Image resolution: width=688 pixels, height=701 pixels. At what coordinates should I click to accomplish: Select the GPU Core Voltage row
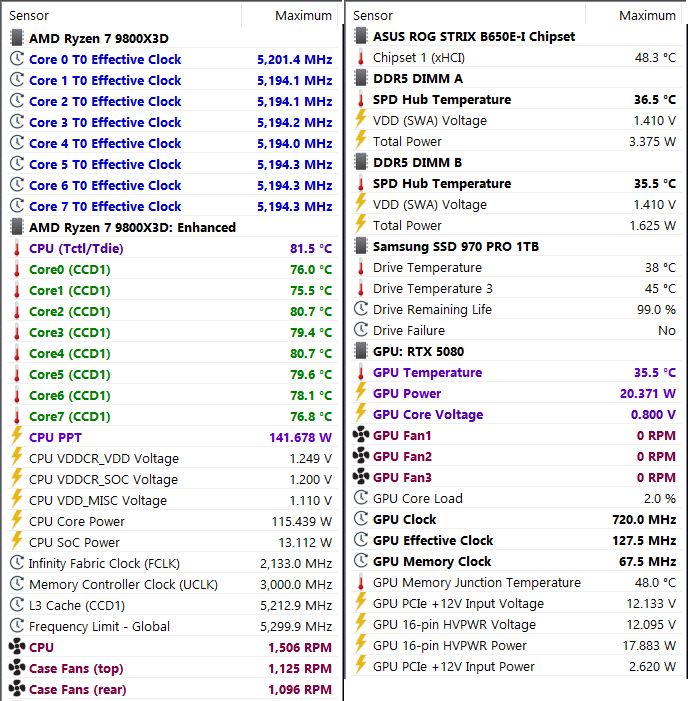click(x=517, y=414)
